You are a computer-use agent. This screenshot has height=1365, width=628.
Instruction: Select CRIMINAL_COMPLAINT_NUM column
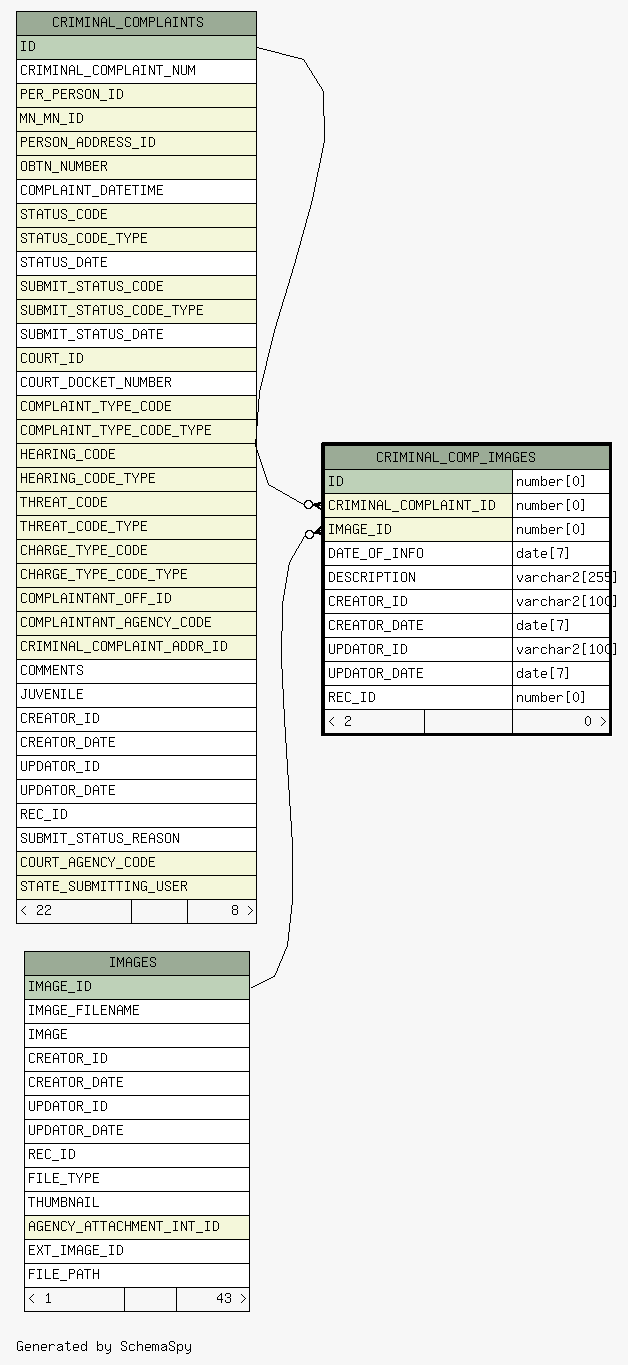pos(137,71)
